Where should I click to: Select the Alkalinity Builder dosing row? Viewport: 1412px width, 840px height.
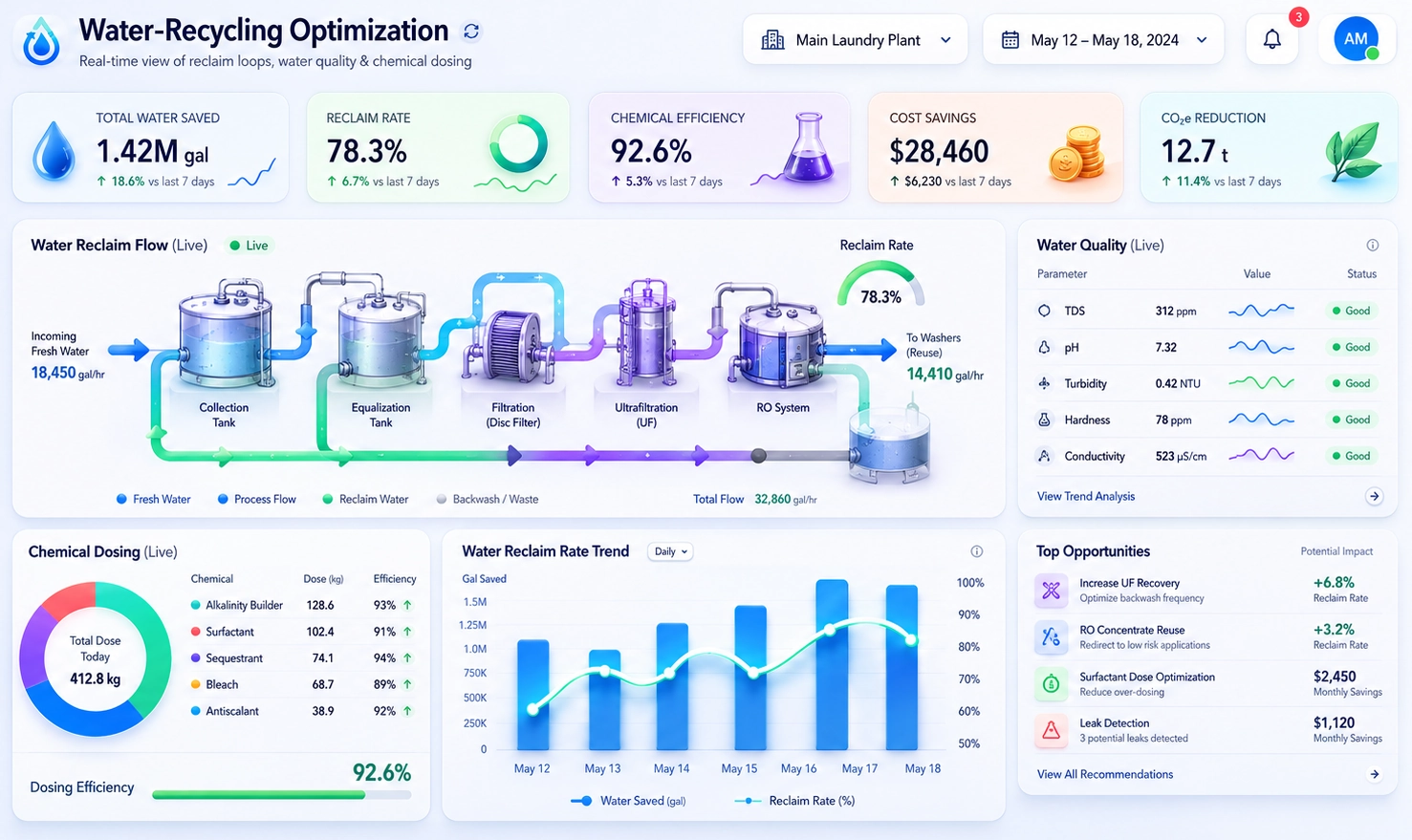pos(304,605)
